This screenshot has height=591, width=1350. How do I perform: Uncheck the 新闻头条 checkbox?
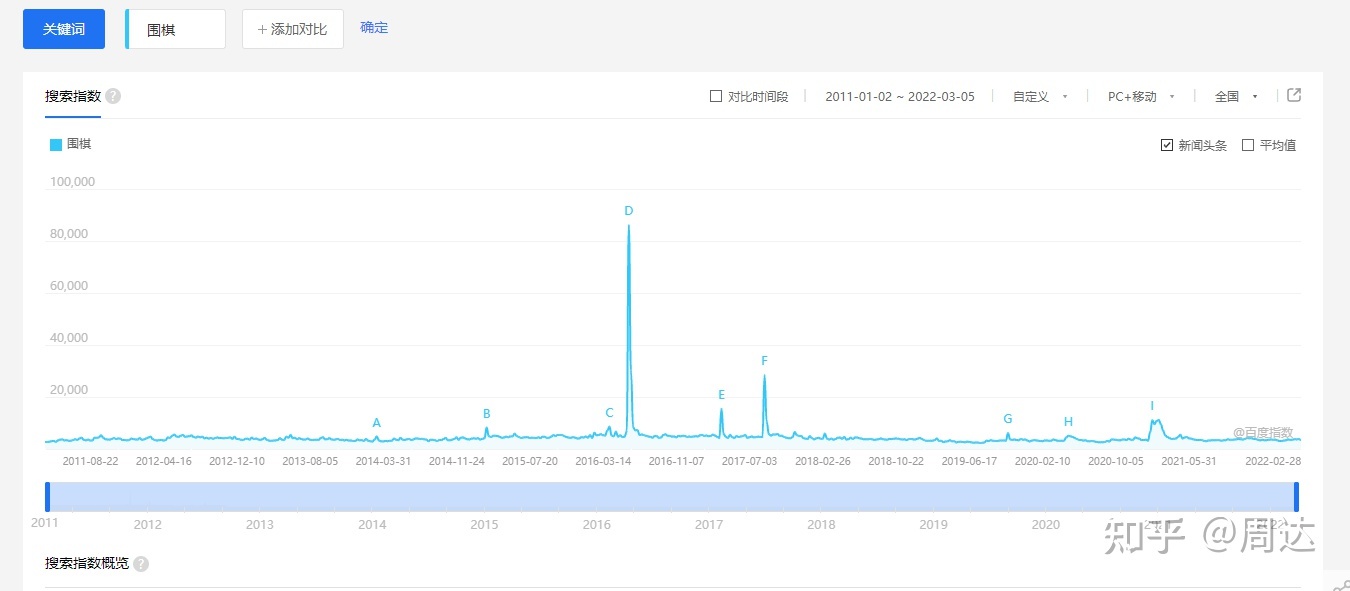(x=1167, y=145)
